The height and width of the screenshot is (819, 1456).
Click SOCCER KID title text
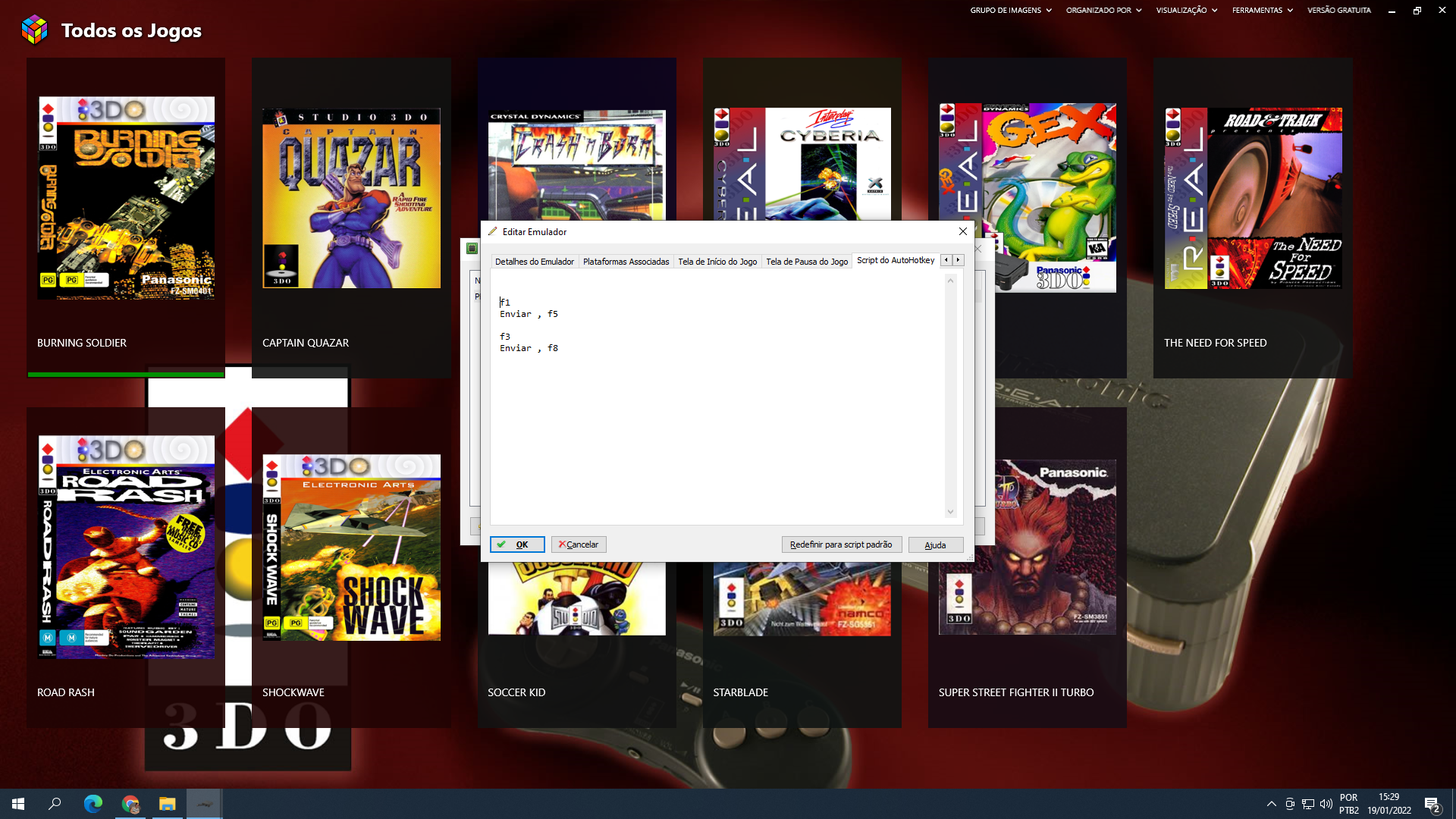tap(516, 692)
